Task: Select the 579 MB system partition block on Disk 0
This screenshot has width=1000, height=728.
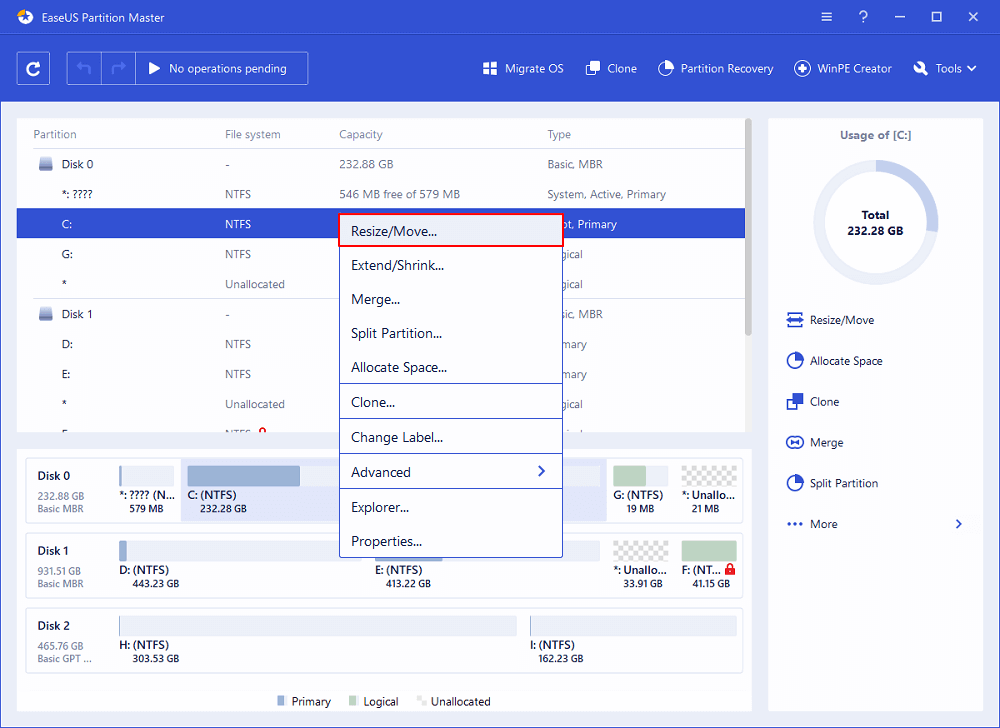Action: [147, 490]
